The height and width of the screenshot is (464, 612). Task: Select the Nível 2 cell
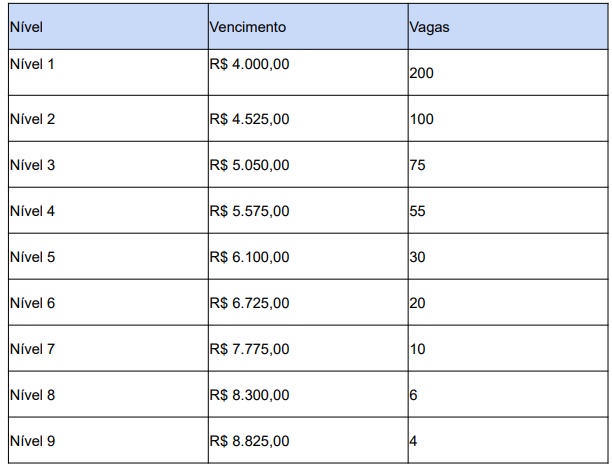[x=32, y=119]
